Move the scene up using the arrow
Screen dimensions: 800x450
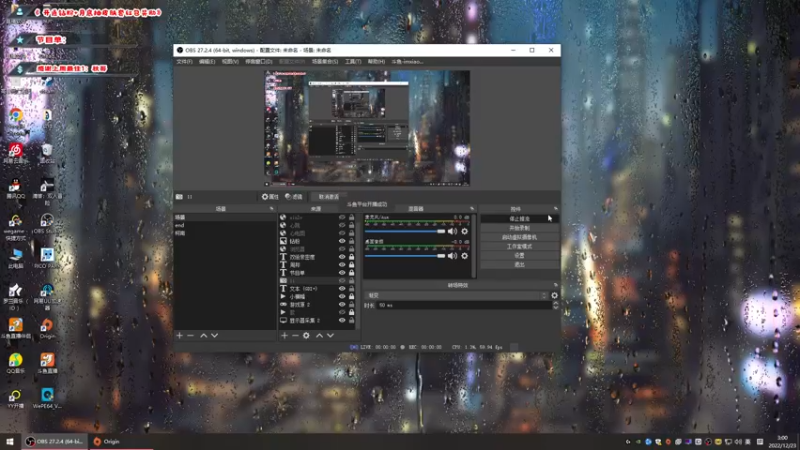click(204, 335)
